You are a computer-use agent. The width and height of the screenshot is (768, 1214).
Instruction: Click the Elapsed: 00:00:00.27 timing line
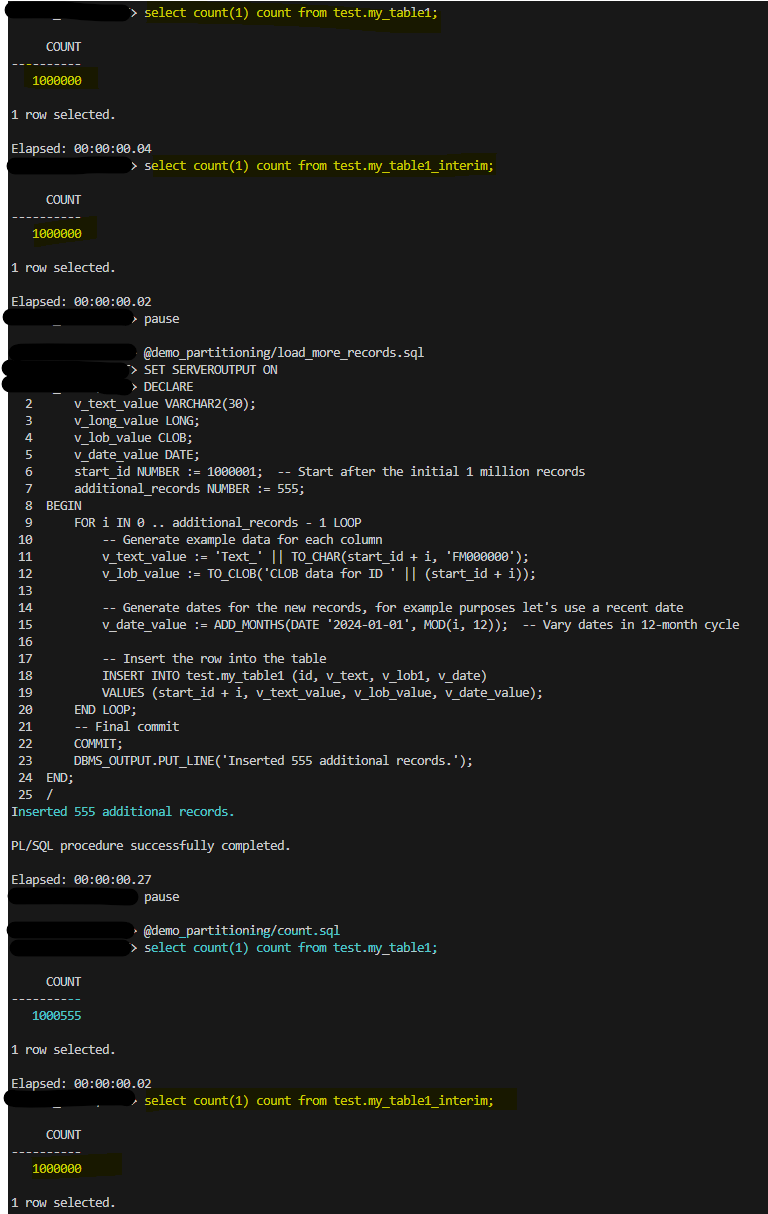(81, 879)
